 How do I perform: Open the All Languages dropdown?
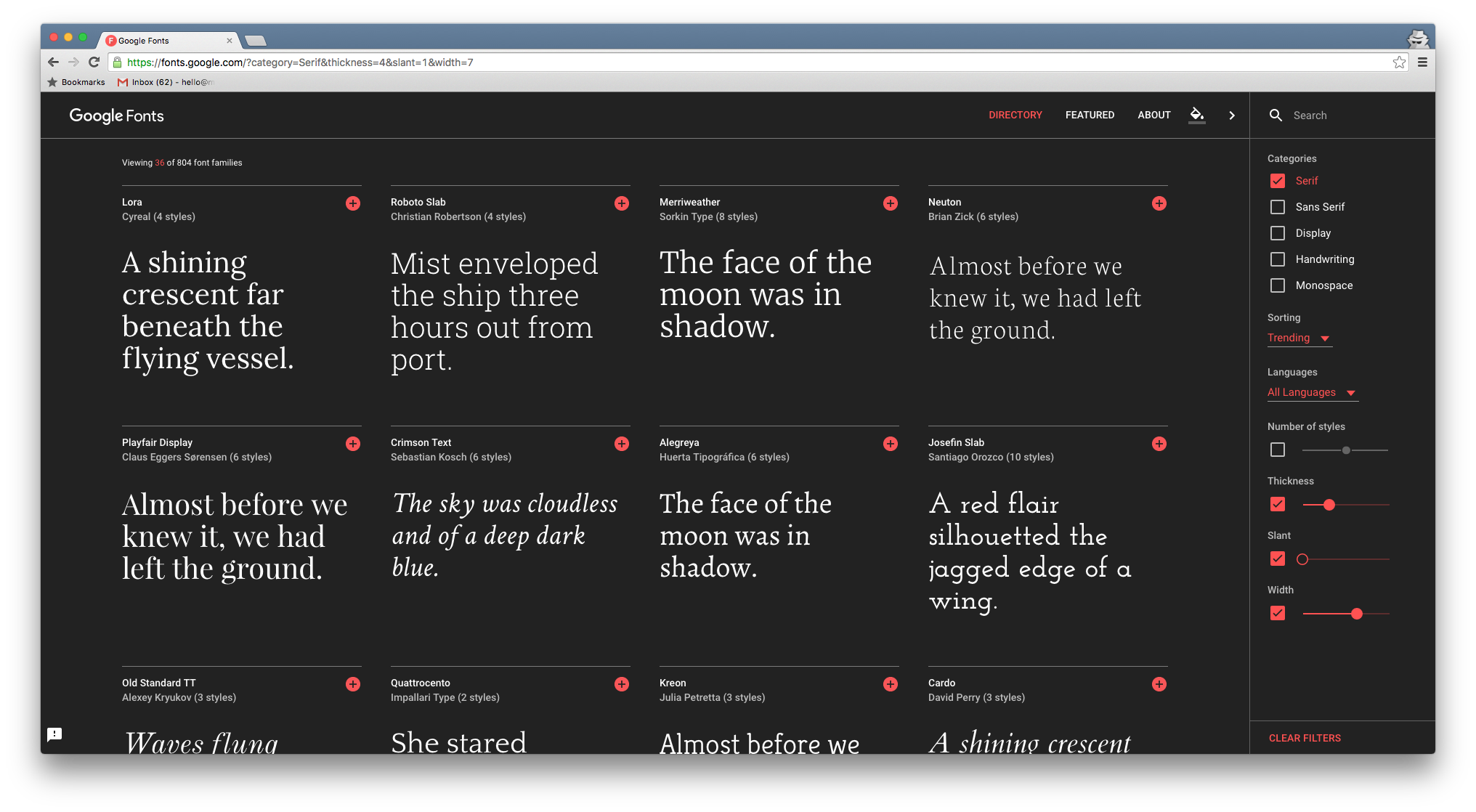1313,392
